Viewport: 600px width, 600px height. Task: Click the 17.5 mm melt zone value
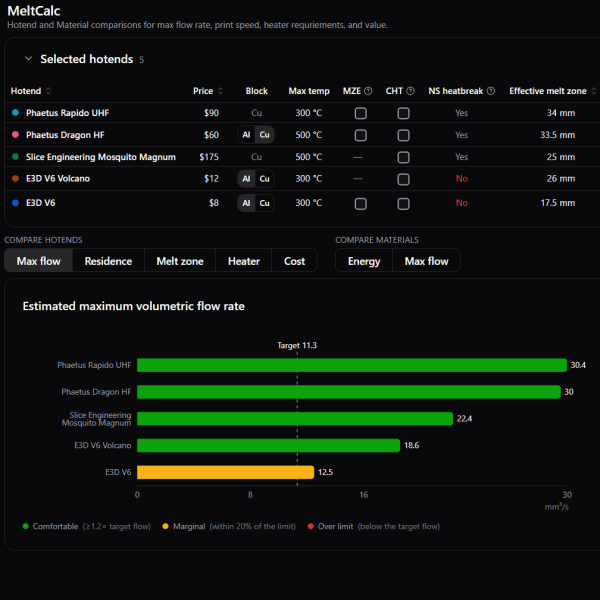tap(558, 203)
